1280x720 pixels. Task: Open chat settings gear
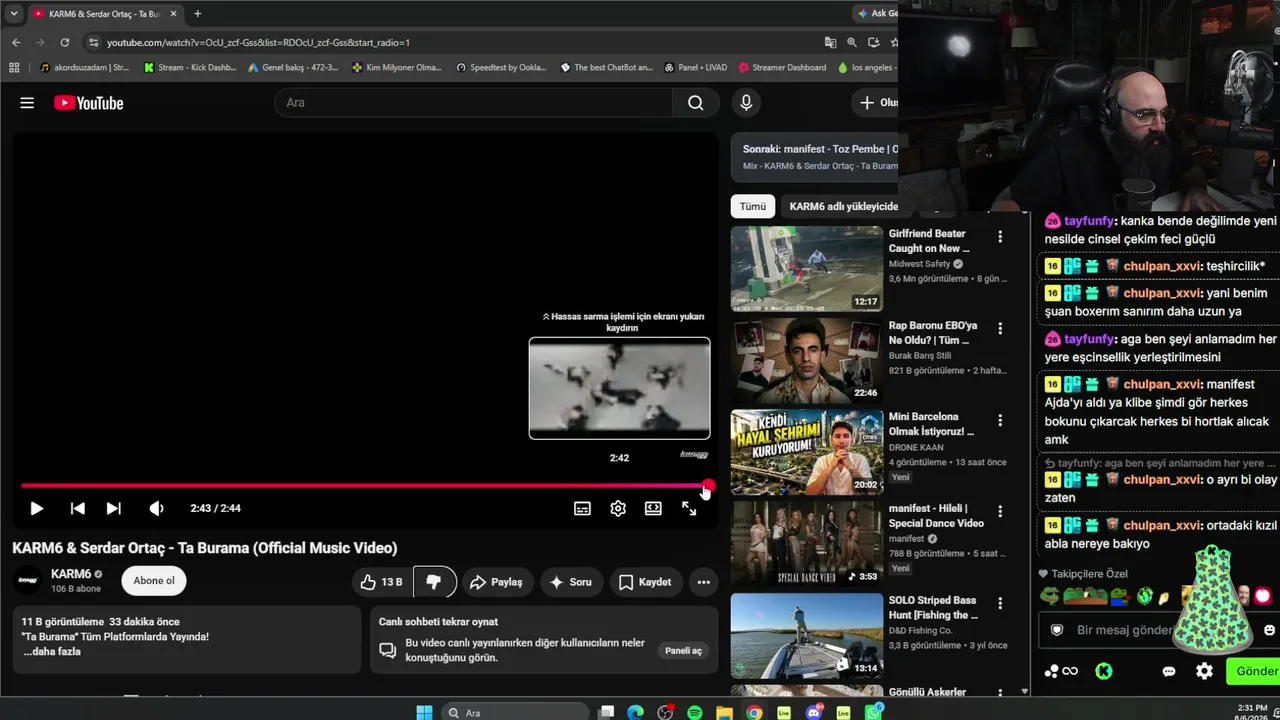1204,671
